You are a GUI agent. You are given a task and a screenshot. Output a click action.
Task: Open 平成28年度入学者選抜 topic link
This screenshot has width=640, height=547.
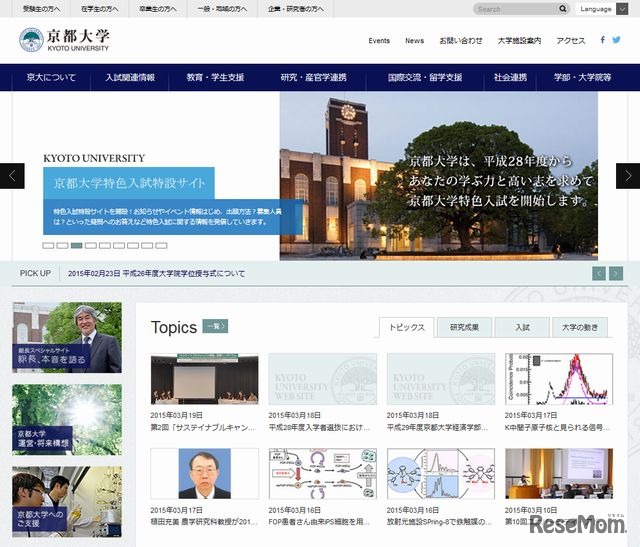(319, 427)
